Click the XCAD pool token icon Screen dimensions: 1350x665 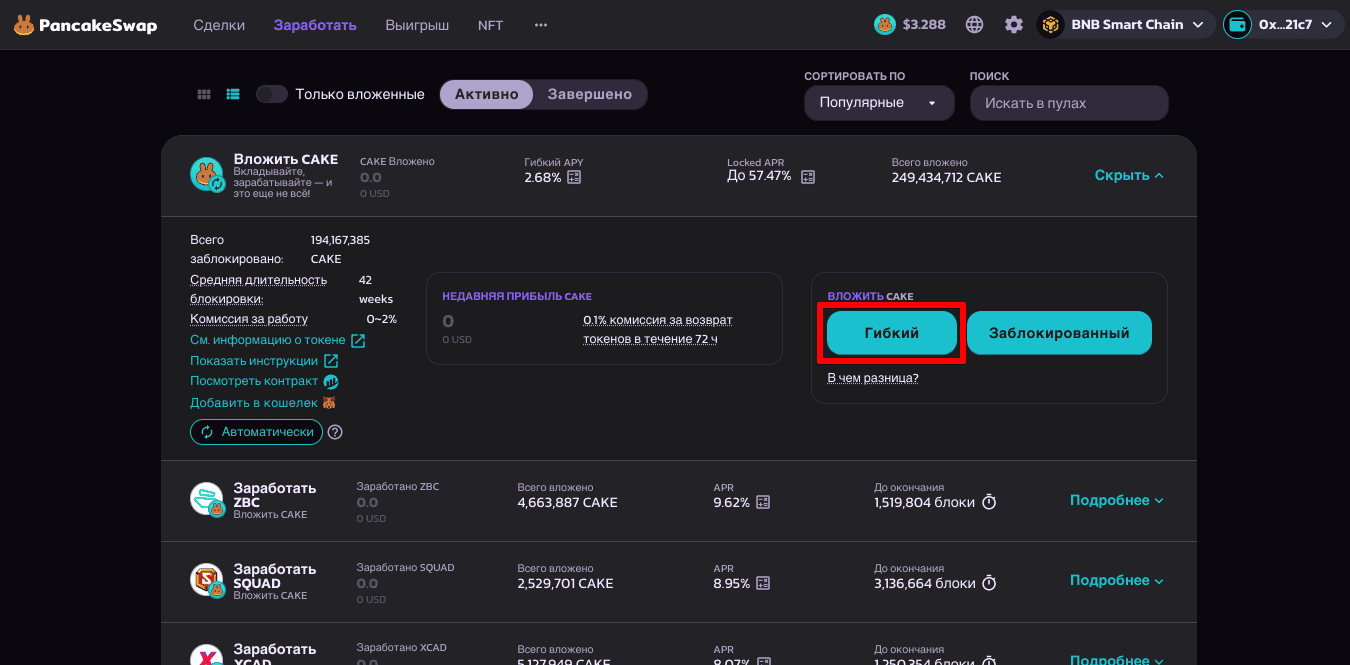coord(207,654)
